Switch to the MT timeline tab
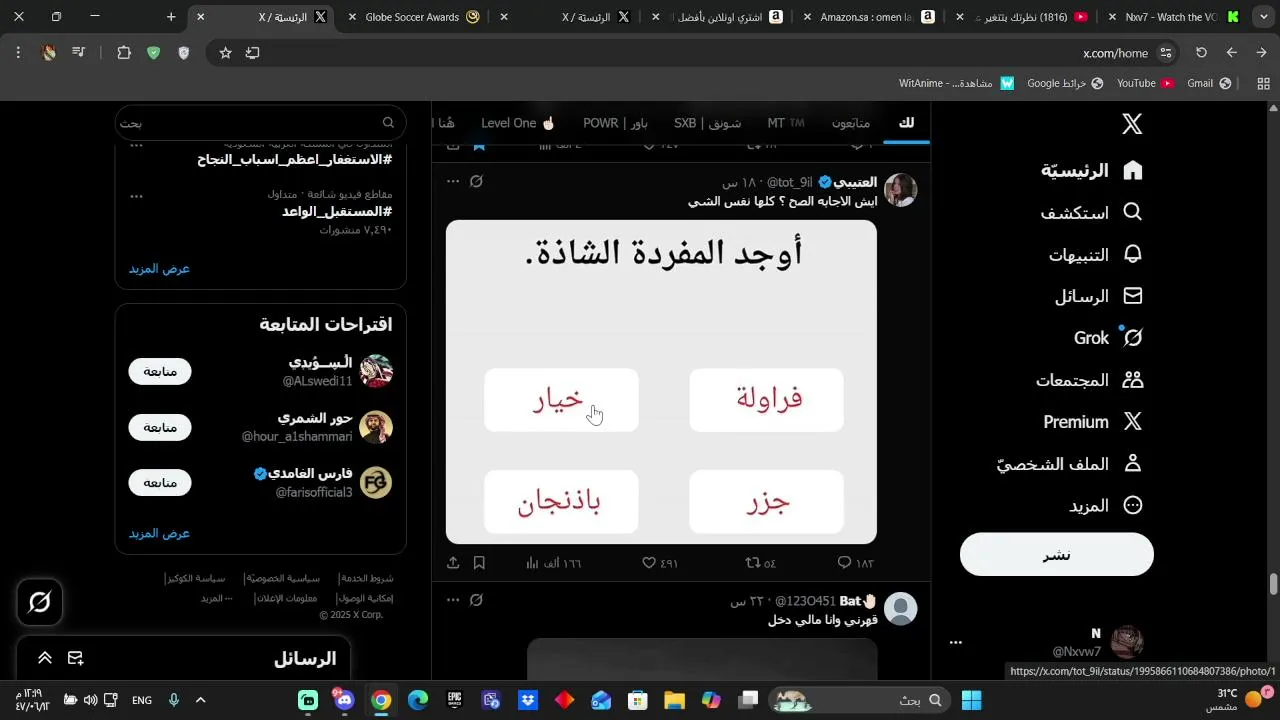Viewport: 1280px width, 720px height. pos(786,123)
